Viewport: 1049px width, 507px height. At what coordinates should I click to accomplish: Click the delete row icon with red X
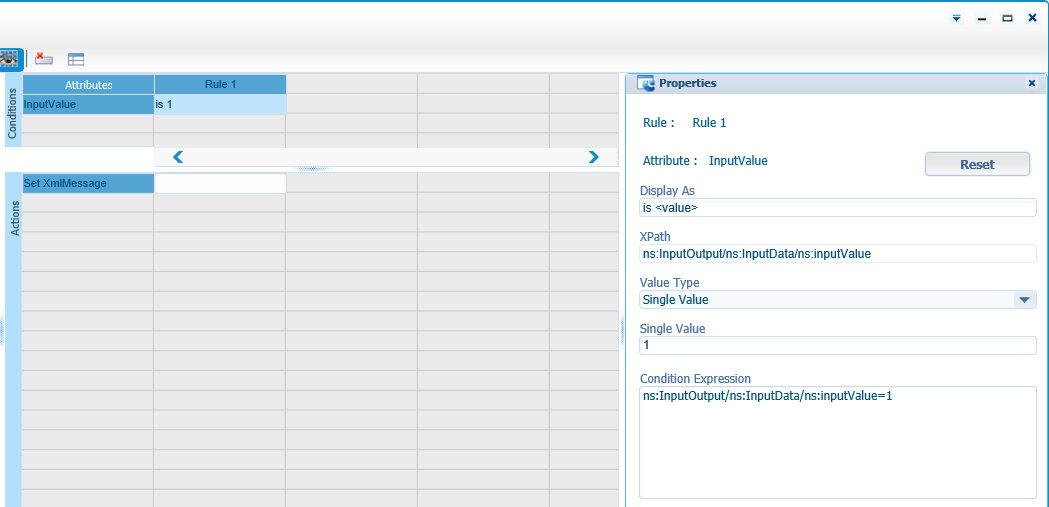[x=44, y=59]
